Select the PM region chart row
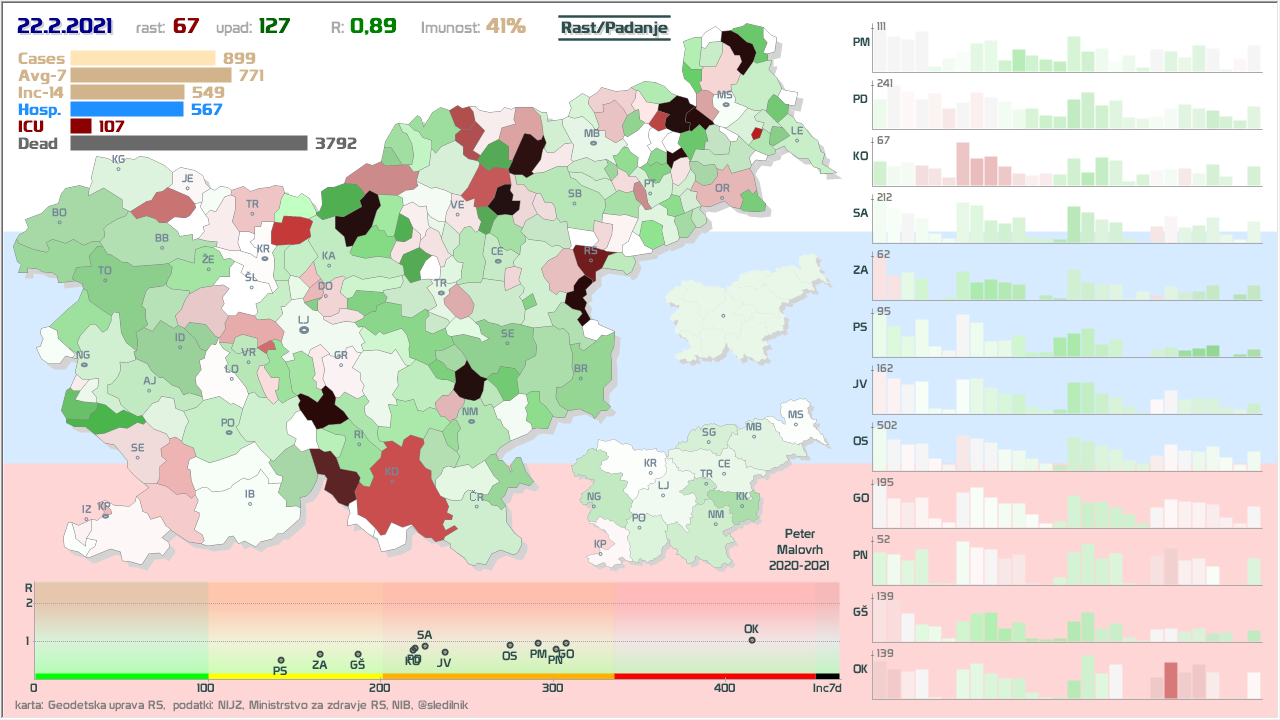The height and width of the screenshot is (720, 1280). click(x=1066, y=47)
